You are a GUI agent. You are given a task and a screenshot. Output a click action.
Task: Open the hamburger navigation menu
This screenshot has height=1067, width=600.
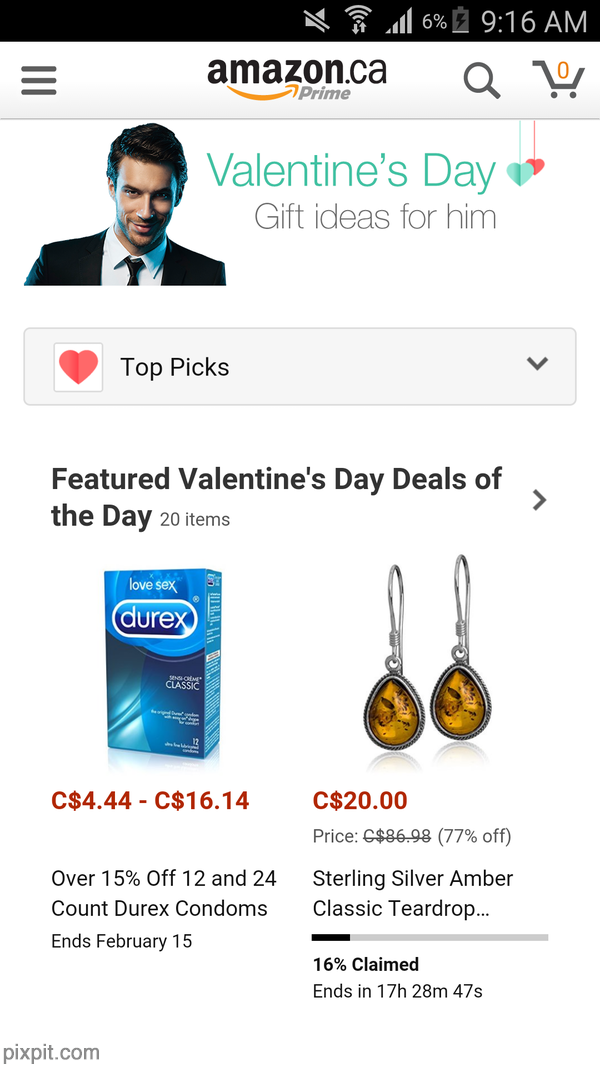tap(39, 80)
